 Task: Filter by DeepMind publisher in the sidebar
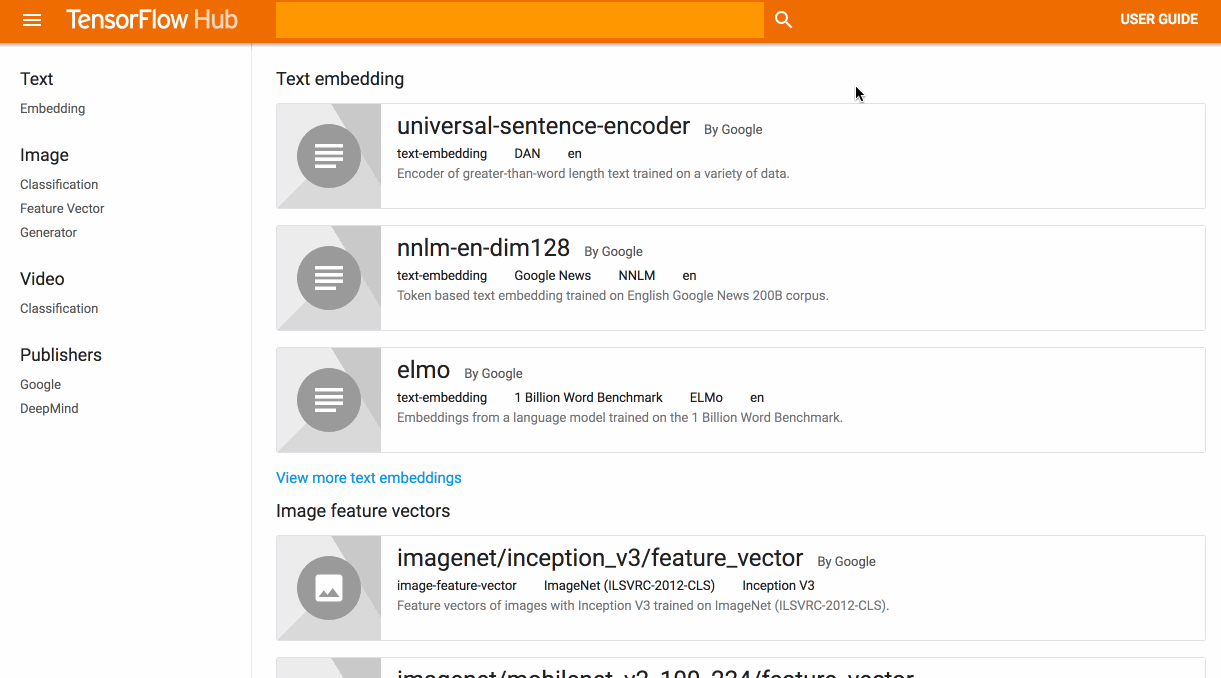point(49,408)
